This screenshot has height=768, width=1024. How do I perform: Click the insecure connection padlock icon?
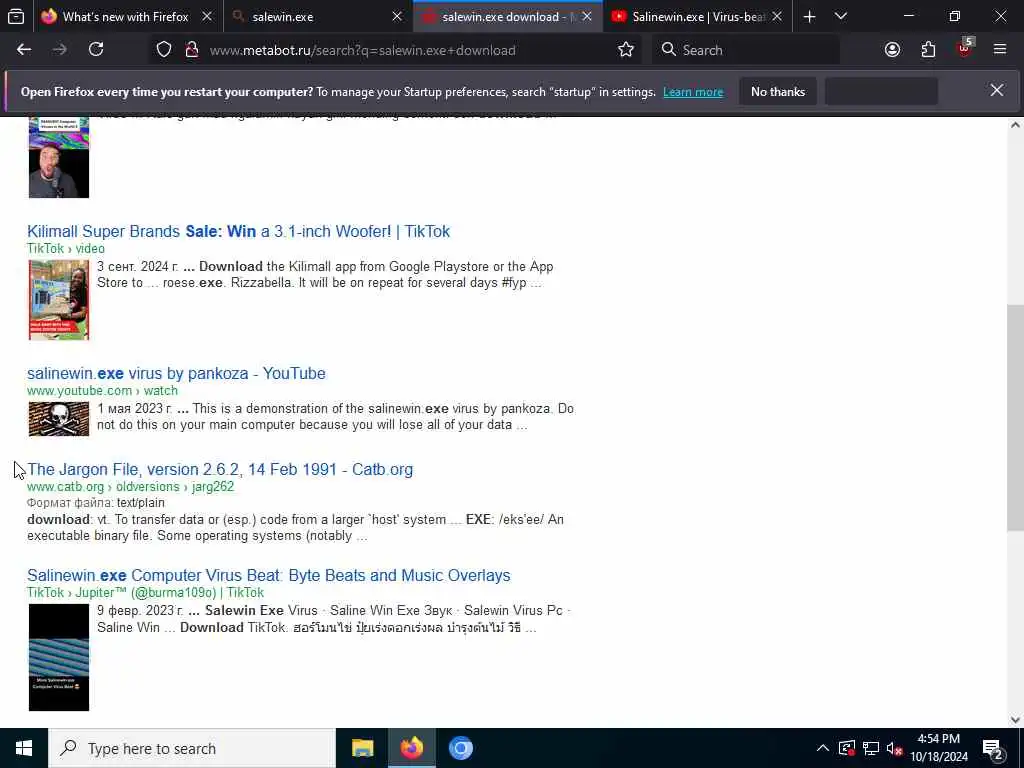point(191,50)
